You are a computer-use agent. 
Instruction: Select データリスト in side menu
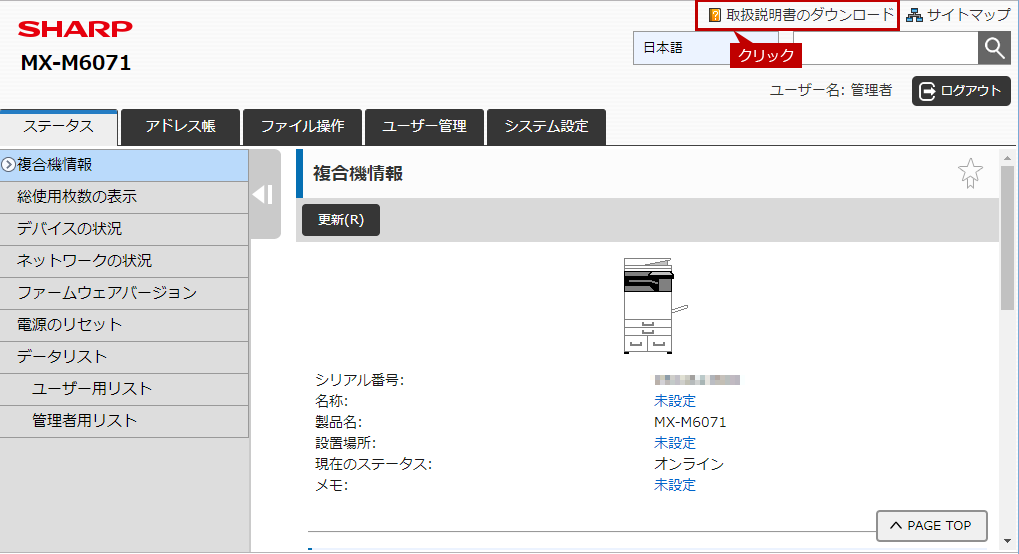coord(124,356)
